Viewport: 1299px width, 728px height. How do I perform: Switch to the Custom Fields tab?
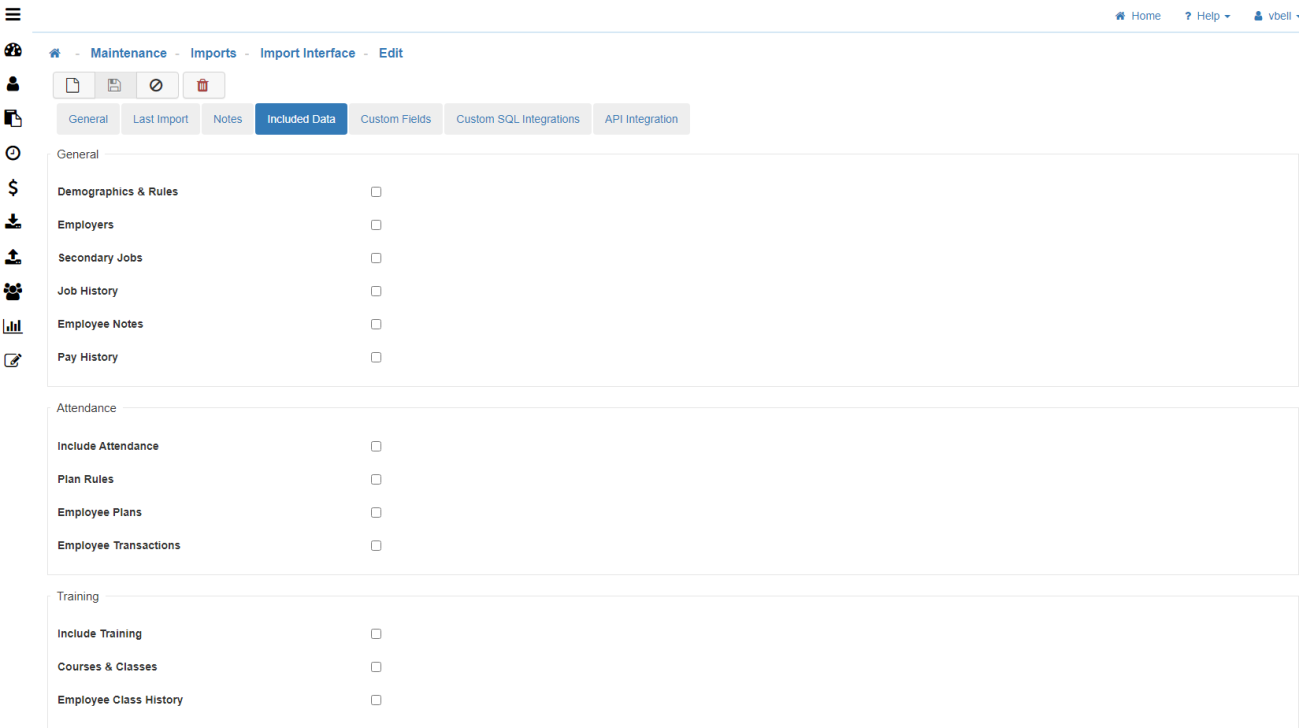[x=395, y=119]
